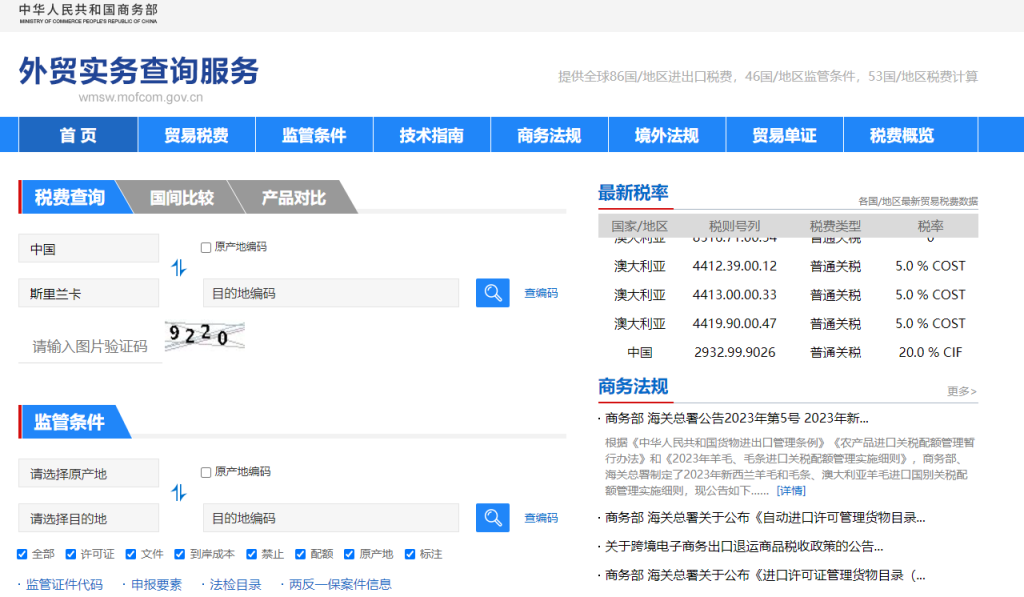1024x597 pixels.
Task: Open 技术指南 navigation item
Action: click(x=432, y=135)
